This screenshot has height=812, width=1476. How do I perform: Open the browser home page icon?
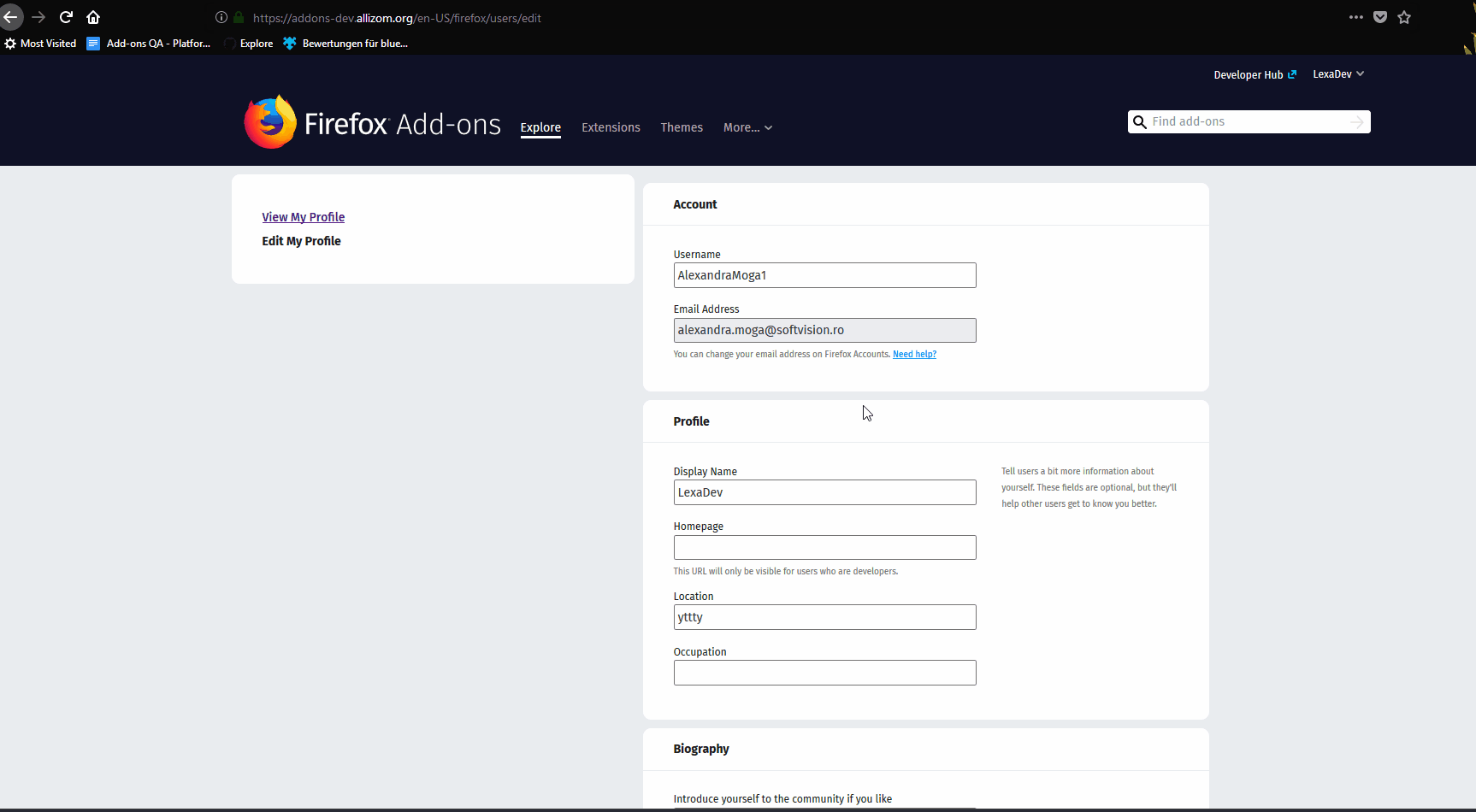(x=93, y=17)
